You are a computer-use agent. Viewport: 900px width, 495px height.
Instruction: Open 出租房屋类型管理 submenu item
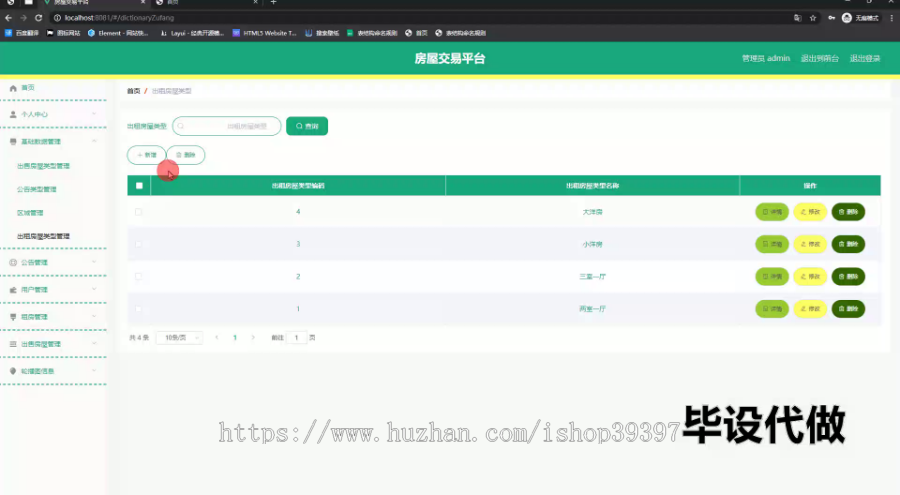[43, 236]
